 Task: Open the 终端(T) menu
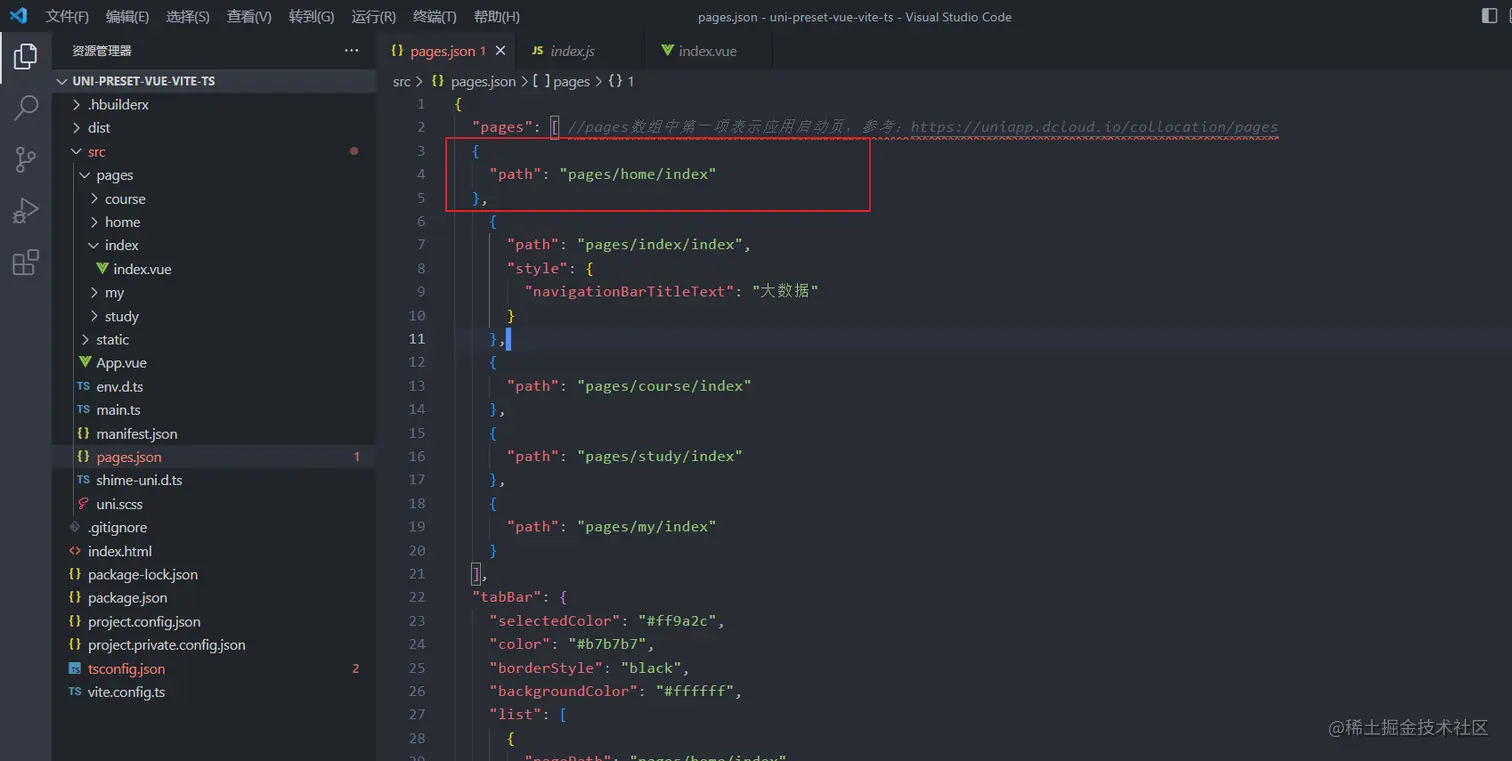[x=434, y=17]
